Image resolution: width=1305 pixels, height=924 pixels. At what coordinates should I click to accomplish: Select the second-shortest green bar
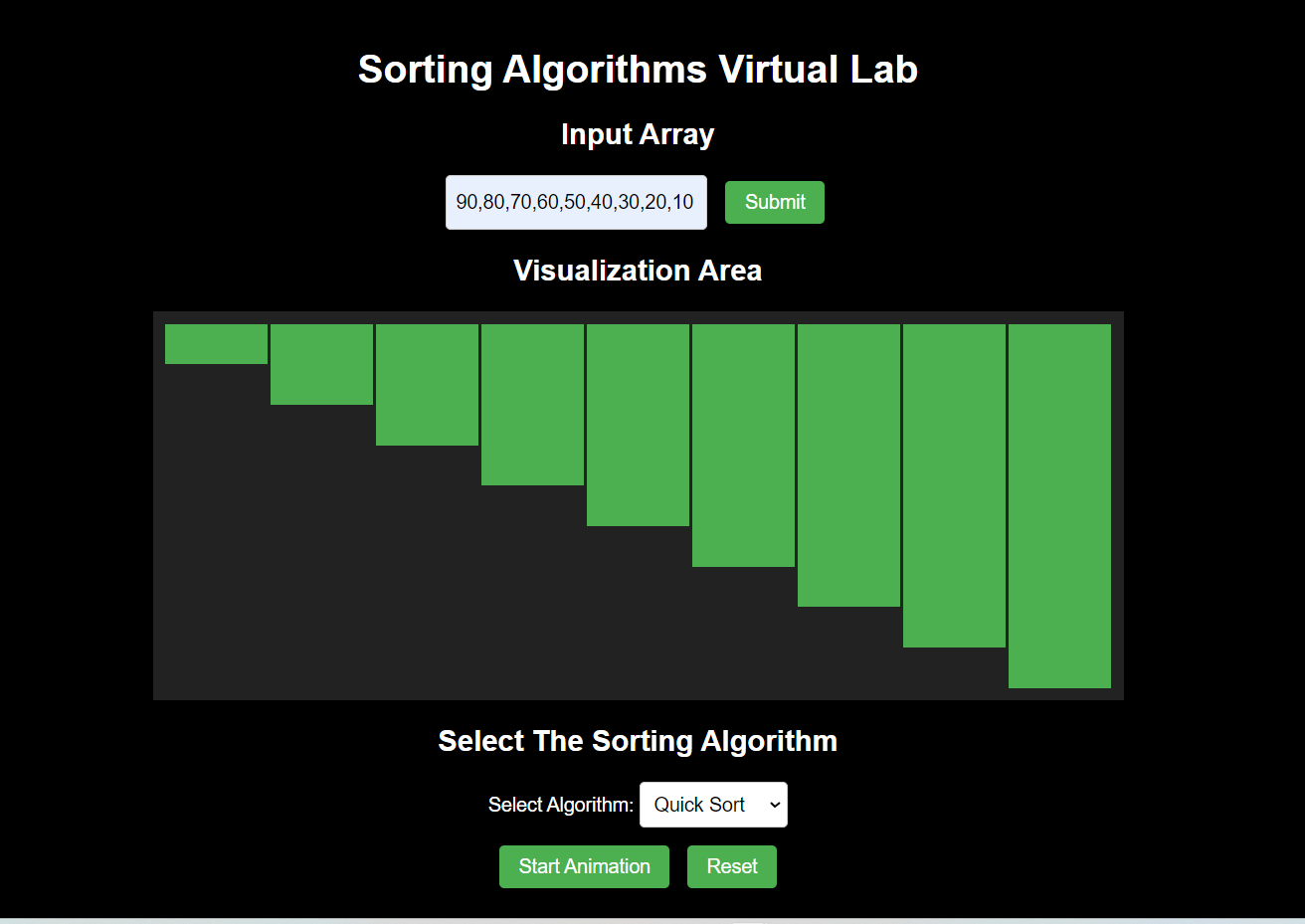tap(321, 364)
